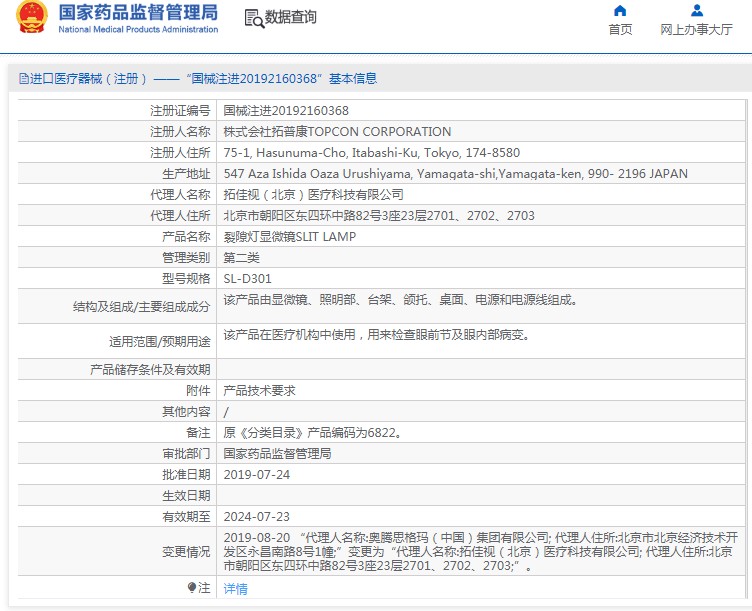Click the NMPA national emblem logo

(x=32, y=17)
